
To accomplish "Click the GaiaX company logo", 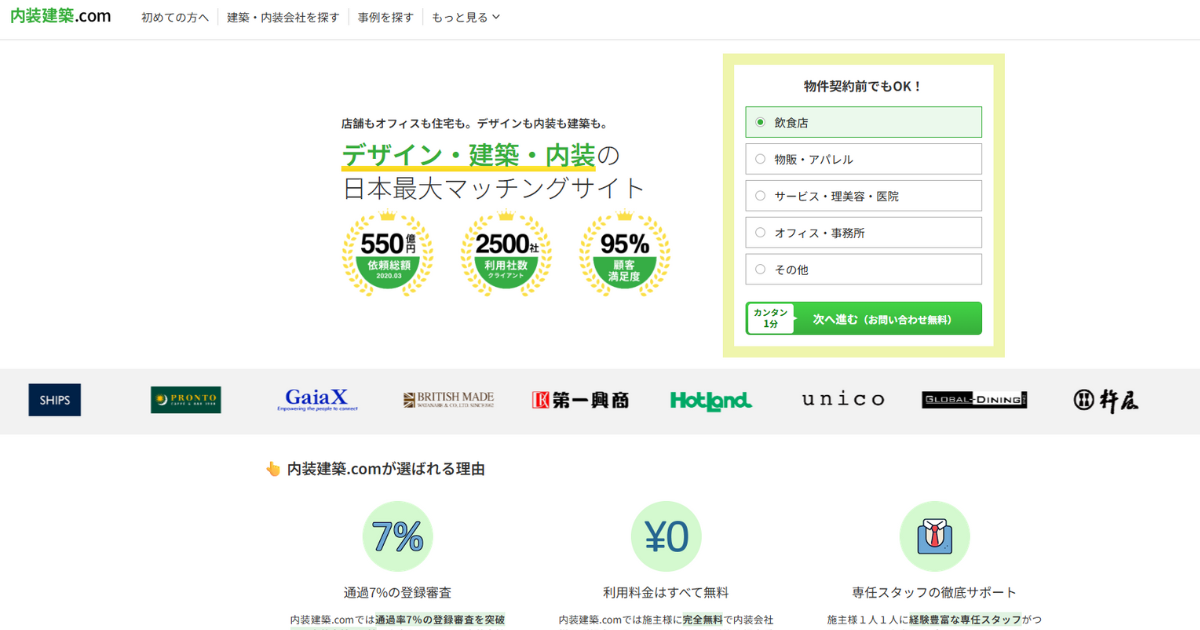I will pyautogui.click(x=315, y=400).
